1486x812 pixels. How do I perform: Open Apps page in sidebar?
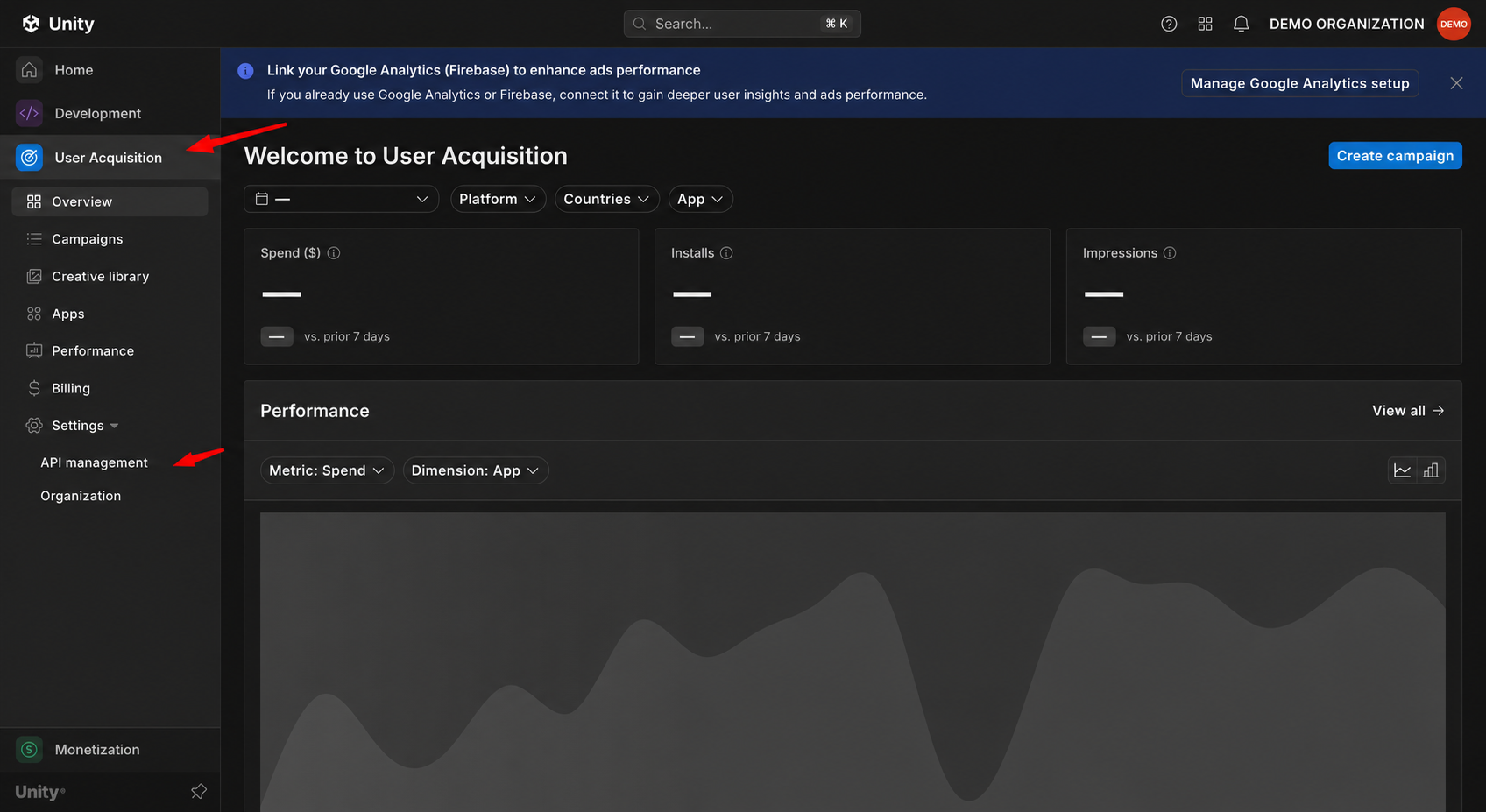point(110,314)
